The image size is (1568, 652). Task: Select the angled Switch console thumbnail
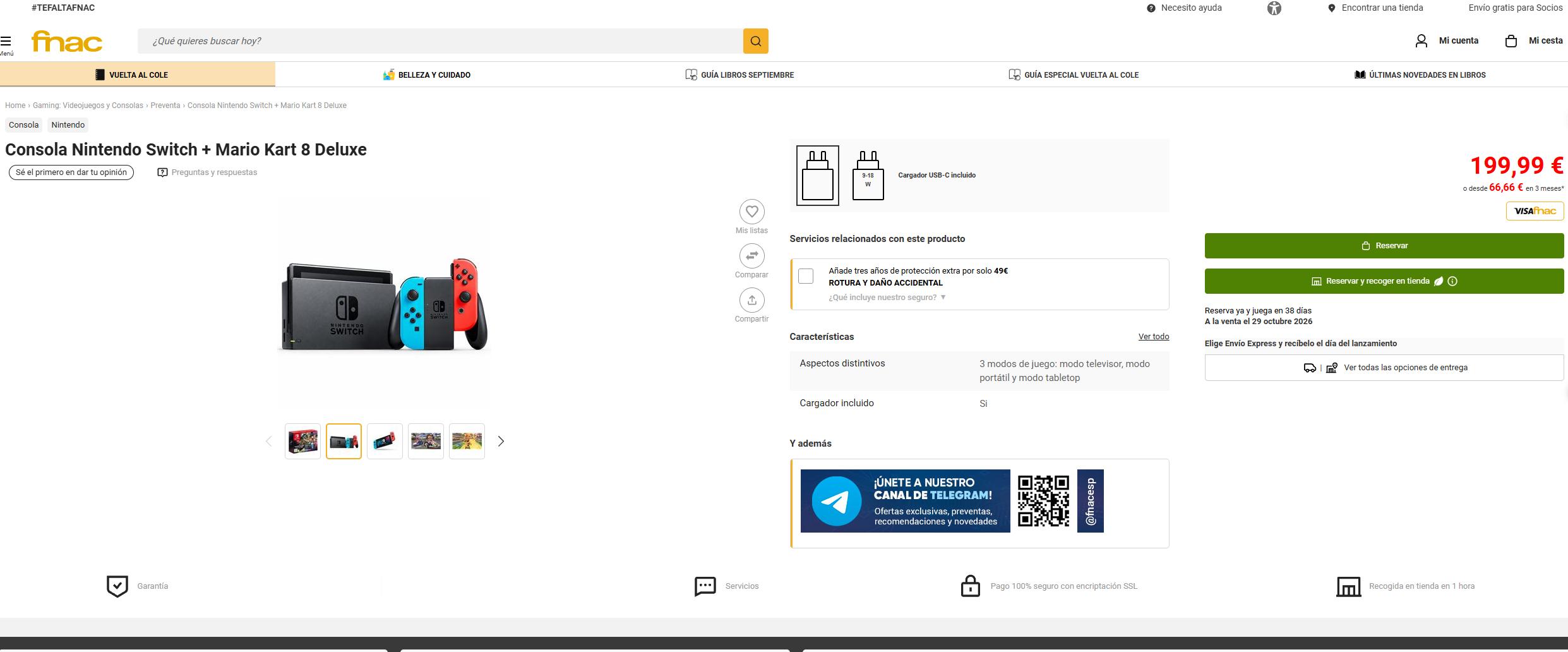coord(385,441)
